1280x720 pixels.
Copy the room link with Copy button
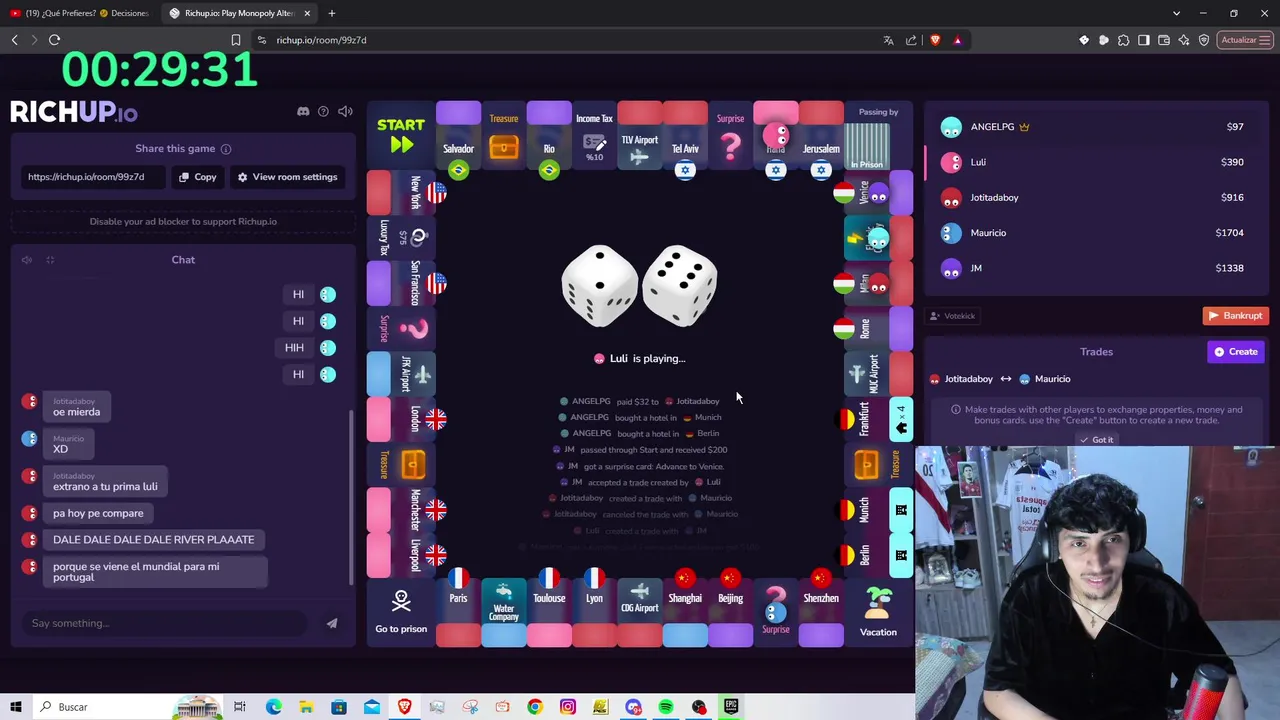click(x=197, y=177)
